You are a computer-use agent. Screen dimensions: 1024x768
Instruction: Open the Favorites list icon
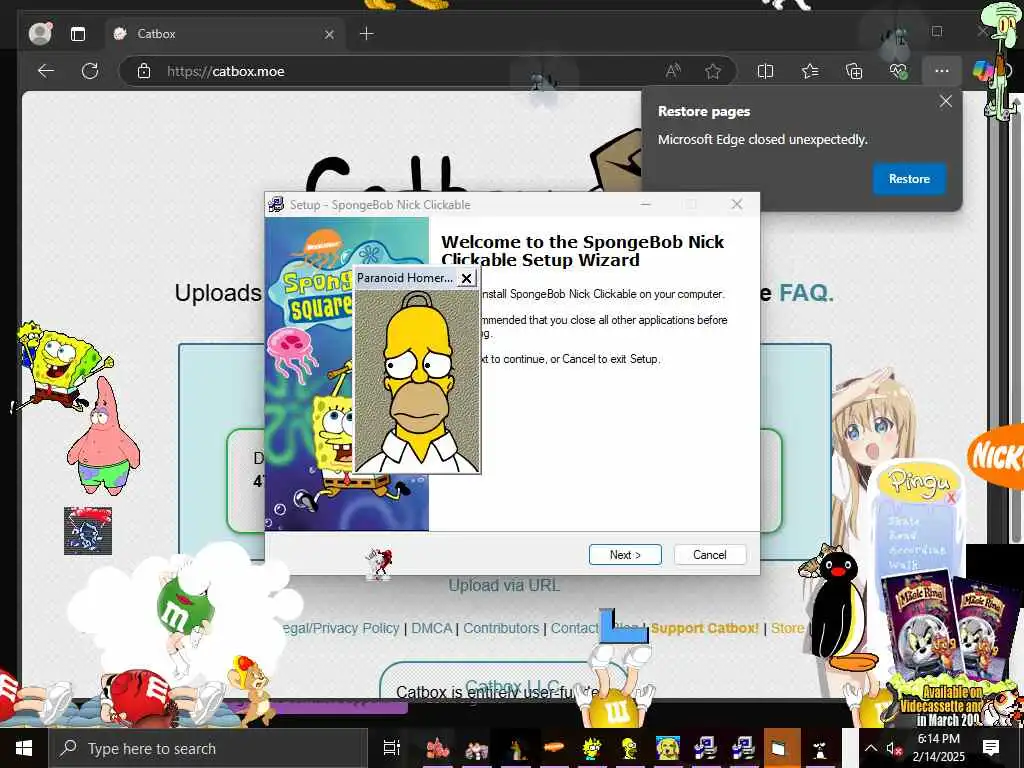[x=810, y=71]
